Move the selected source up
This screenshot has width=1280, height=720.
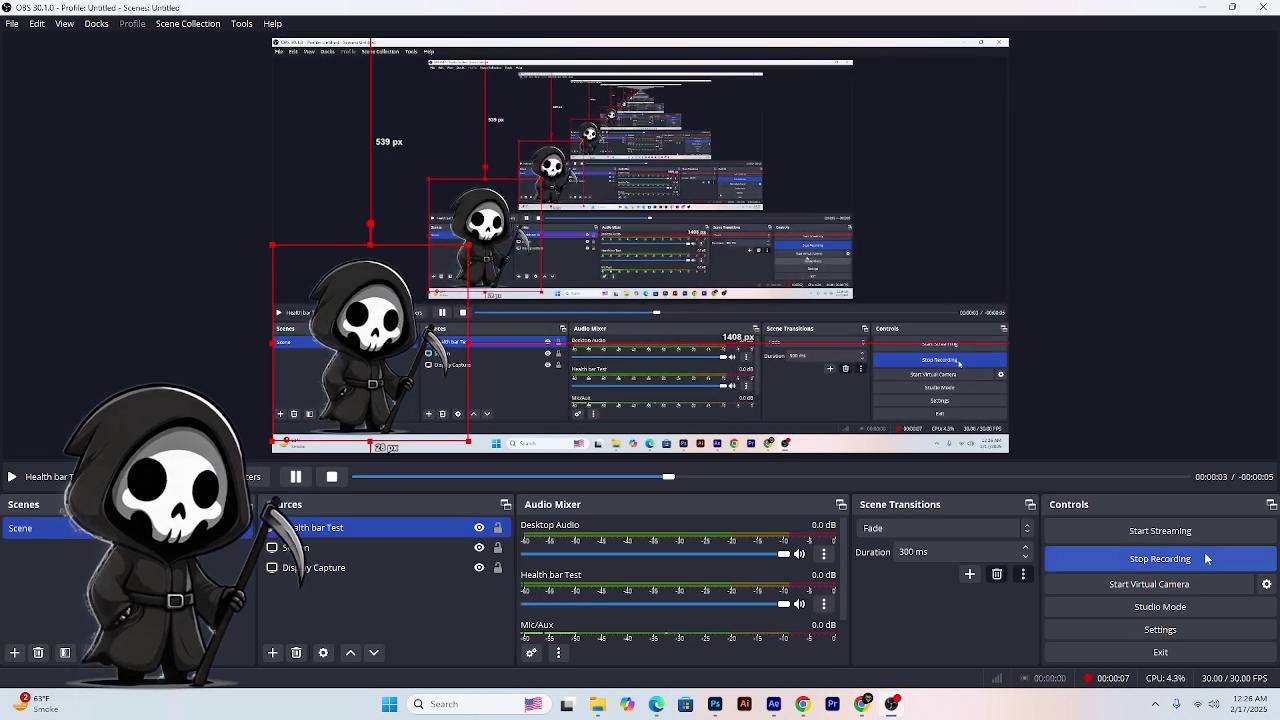coord(350,652)
